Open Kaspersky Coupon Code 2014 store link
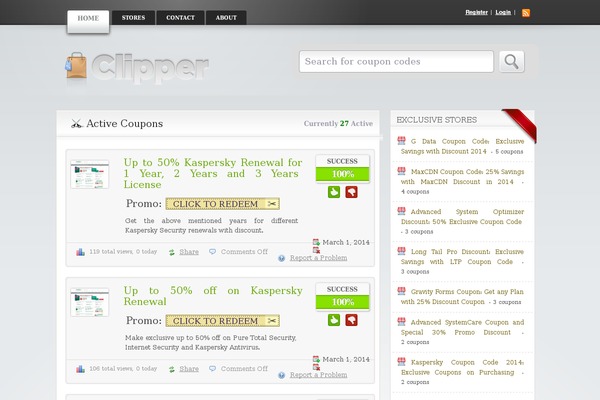This screenshot has width=600, height=400. click(x=463, y=367)
